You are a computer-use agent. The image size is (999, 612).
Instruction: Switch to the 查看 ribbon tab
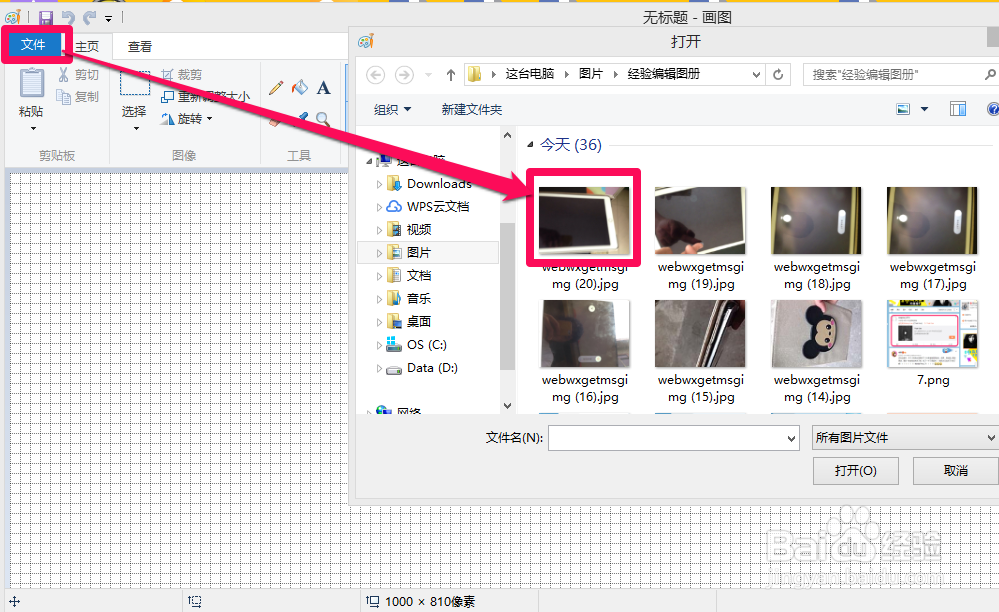pos(140,46)
